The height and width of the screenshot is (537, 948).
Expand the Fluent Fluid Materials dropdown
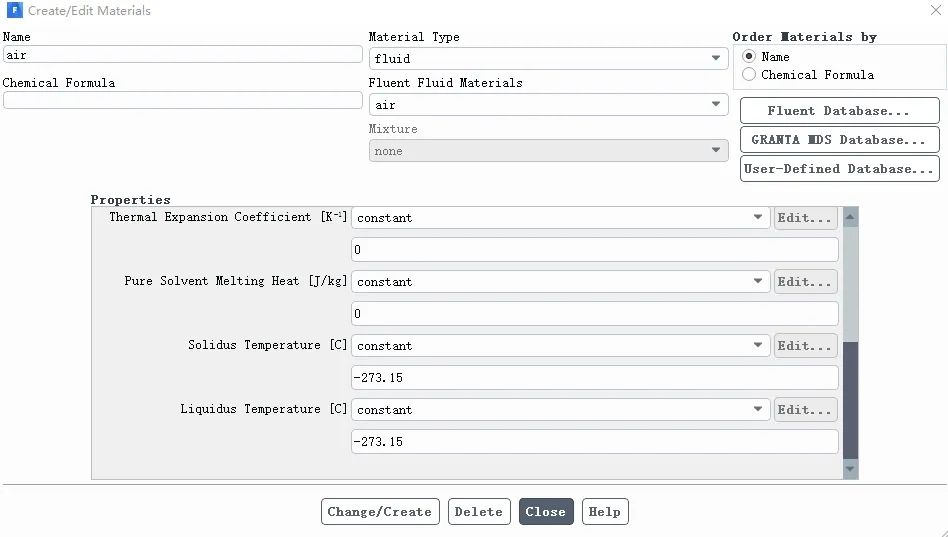(548, 105)
